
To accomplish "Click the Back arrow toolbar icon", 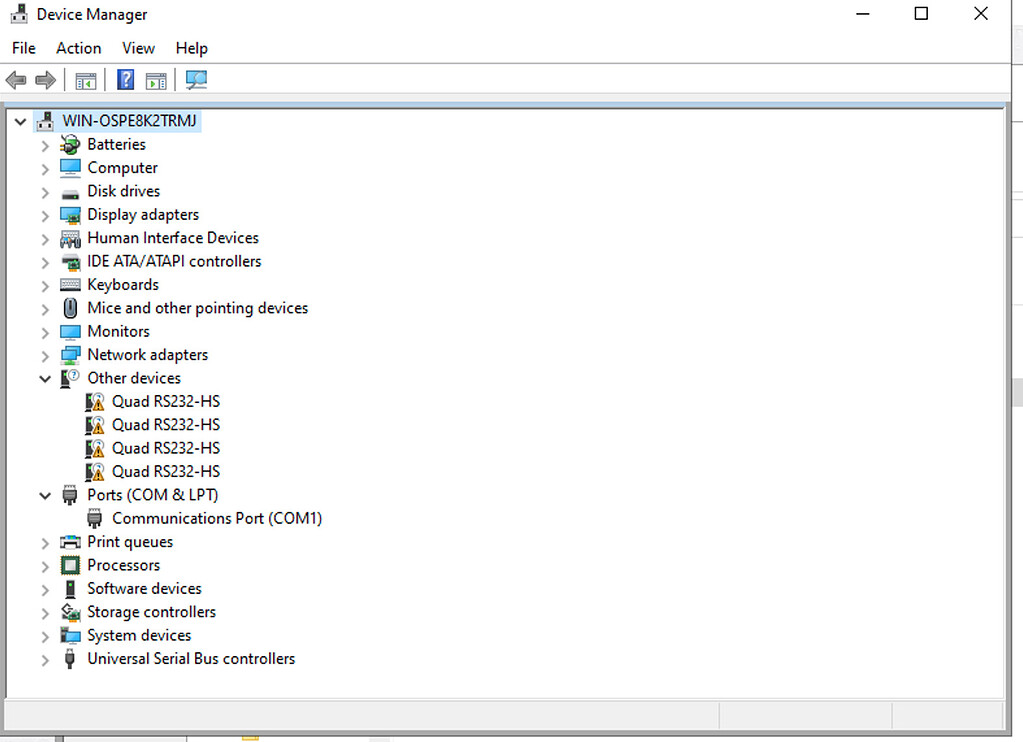I will click(x=16, y=80).
